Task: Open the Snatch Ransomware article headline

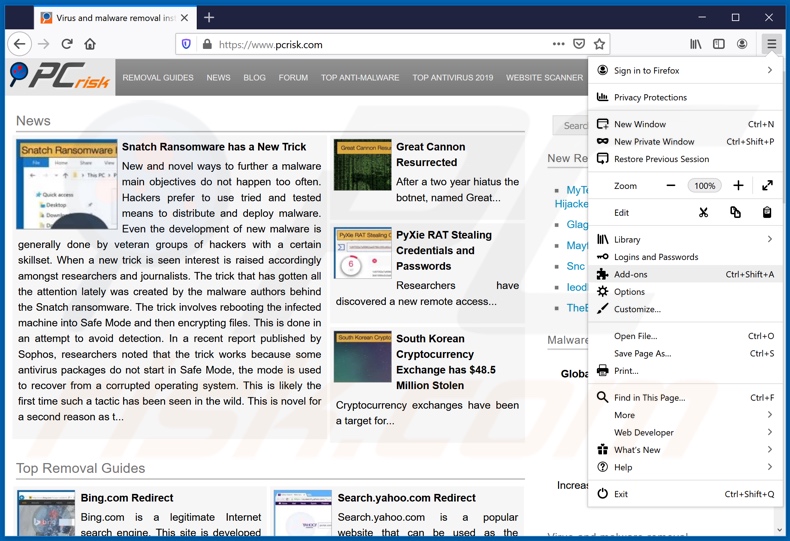Action: click(214, 147)
